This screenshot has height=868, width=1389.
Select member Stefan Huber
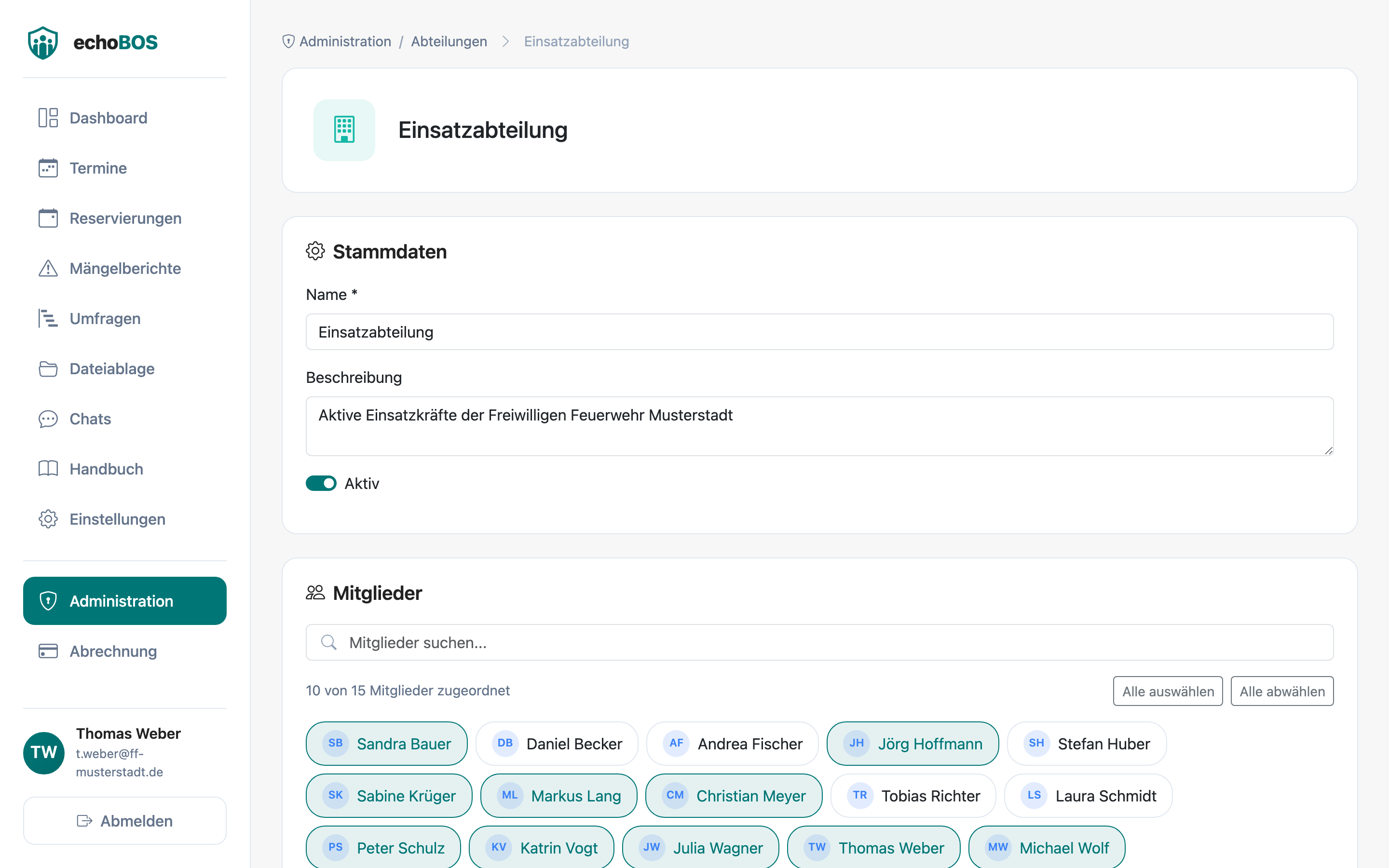click(x=1087, y=744)
